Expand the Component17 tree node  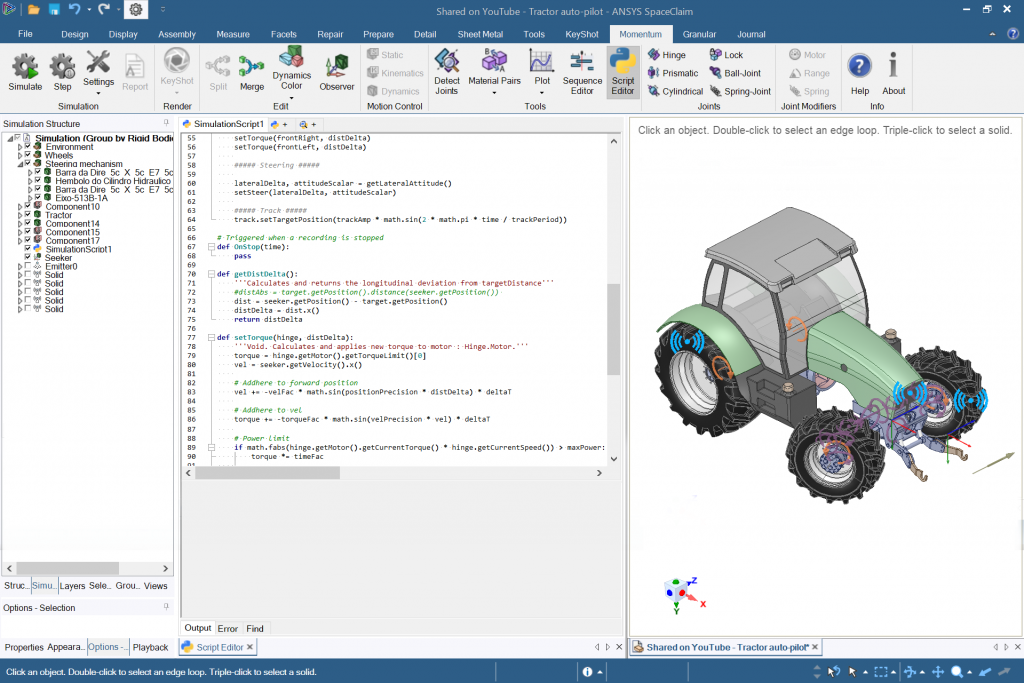20,240
